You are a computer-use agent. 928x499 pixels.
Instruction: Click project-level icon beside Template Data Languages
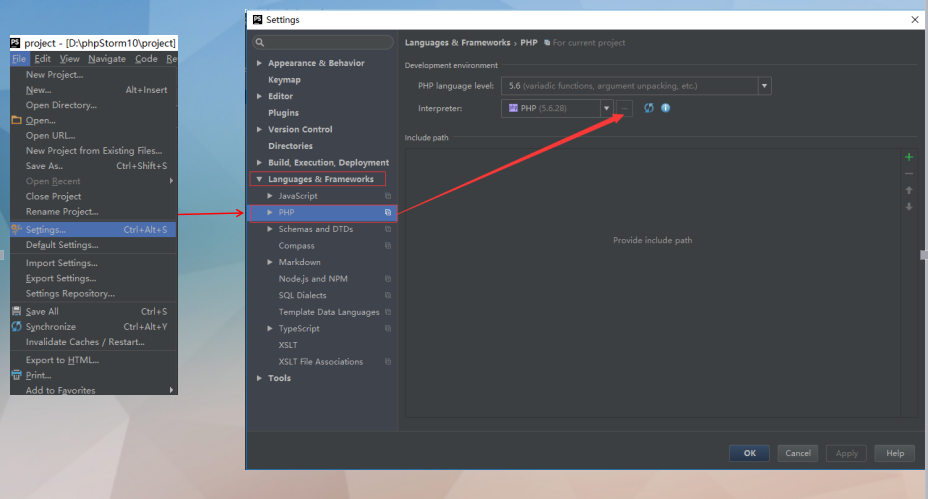pyautogui.click(x=388, y=312)
